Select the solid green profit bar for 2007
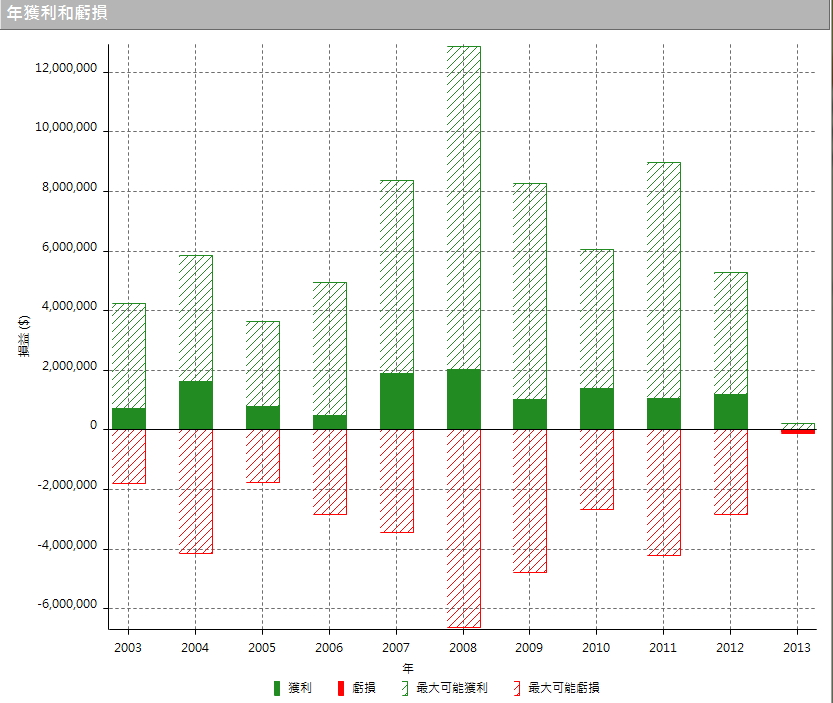This screenshot has width=833, height=703. (x=396, y=401)
